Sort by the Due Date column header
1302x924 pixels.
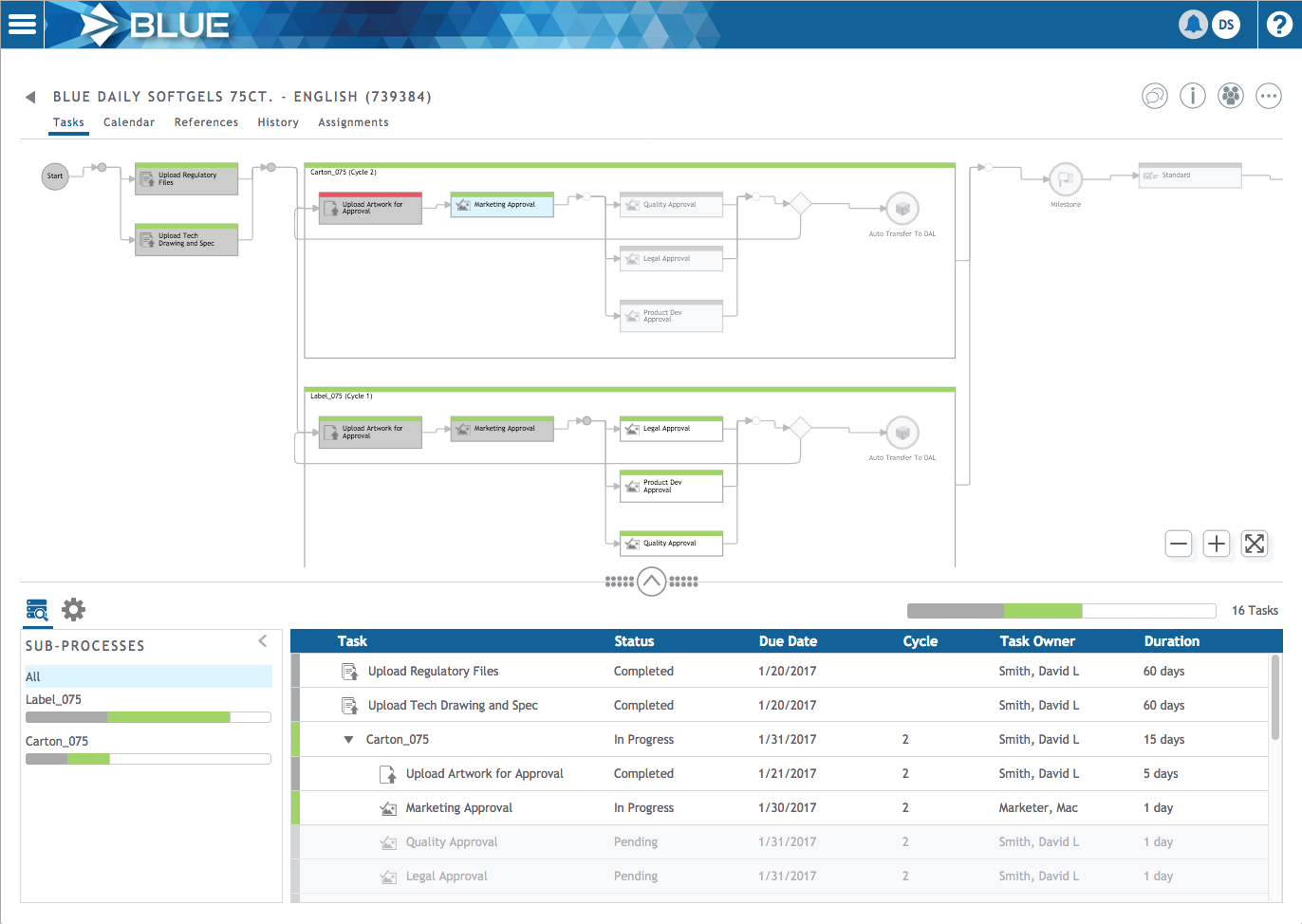[x=788, y=641]
